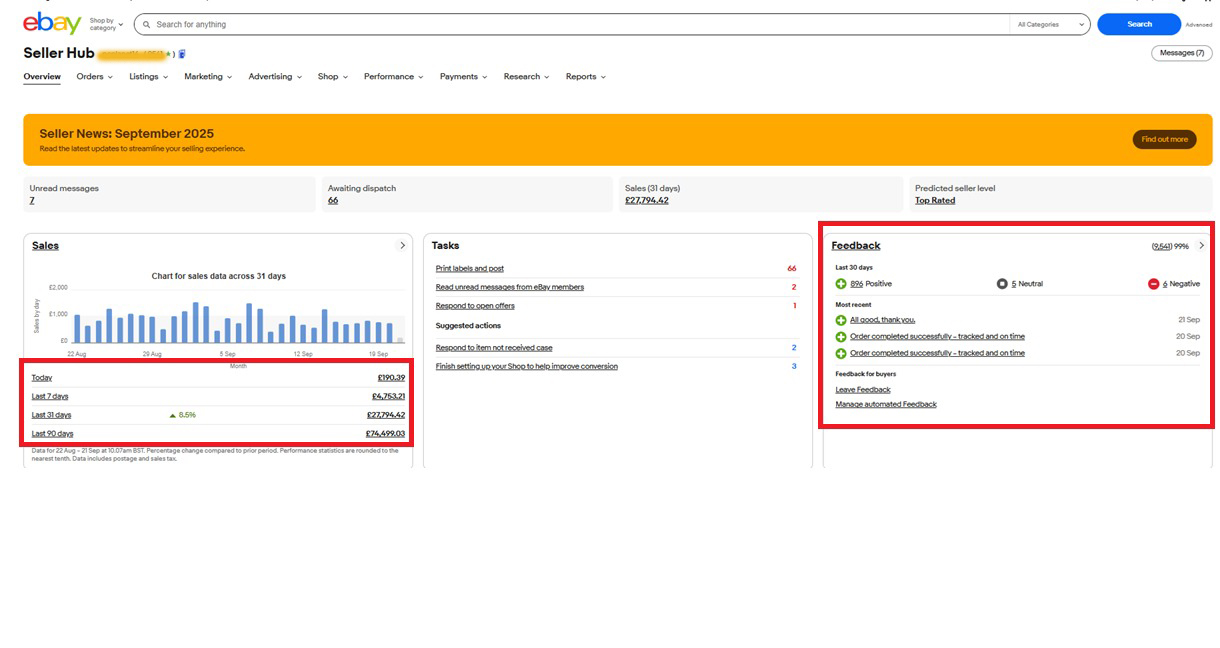The image size is (1220, 648).
Task: Click the green Positive feedback icon
Action: point(841,284)
